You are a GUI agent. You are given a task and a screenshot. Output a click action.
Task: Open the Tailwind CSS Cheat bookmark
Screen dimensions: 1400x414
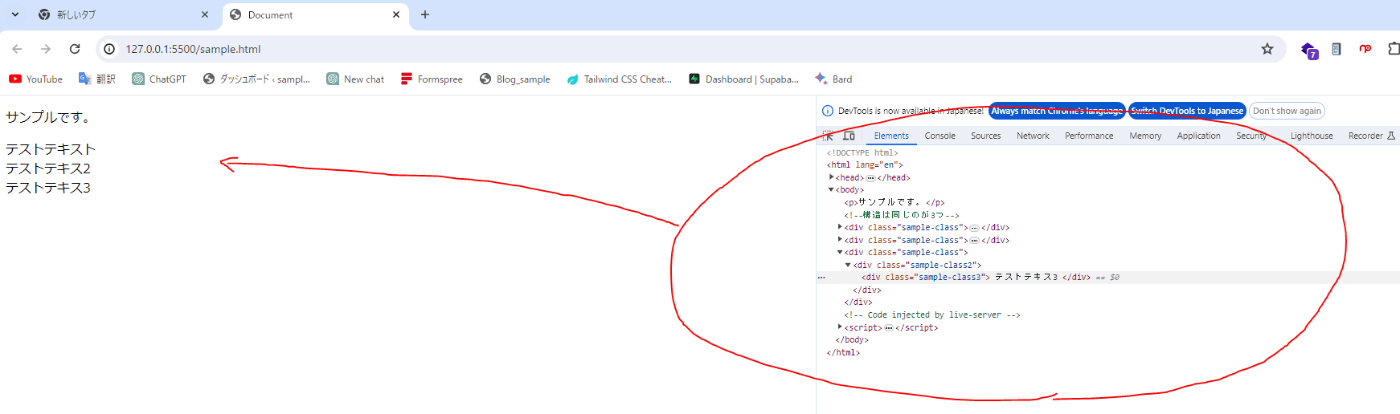click(x=619, y=79)
